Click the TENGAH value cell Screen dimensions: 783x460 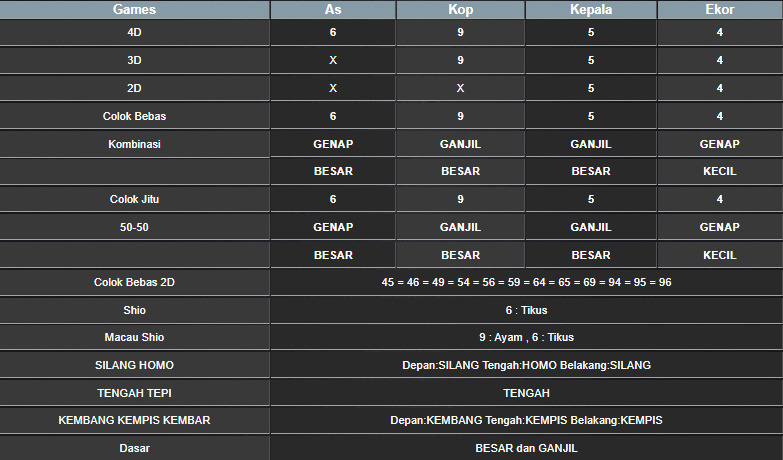coord(526,393)
